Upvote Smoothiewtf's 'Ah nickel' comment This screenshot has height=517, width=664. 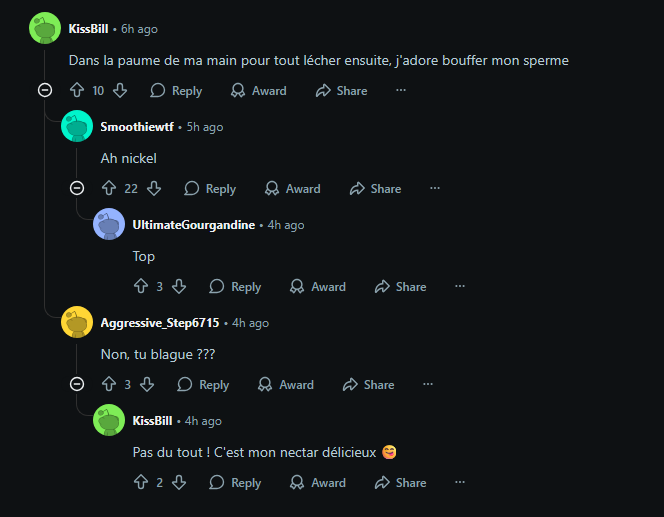[x=109, y=189]
